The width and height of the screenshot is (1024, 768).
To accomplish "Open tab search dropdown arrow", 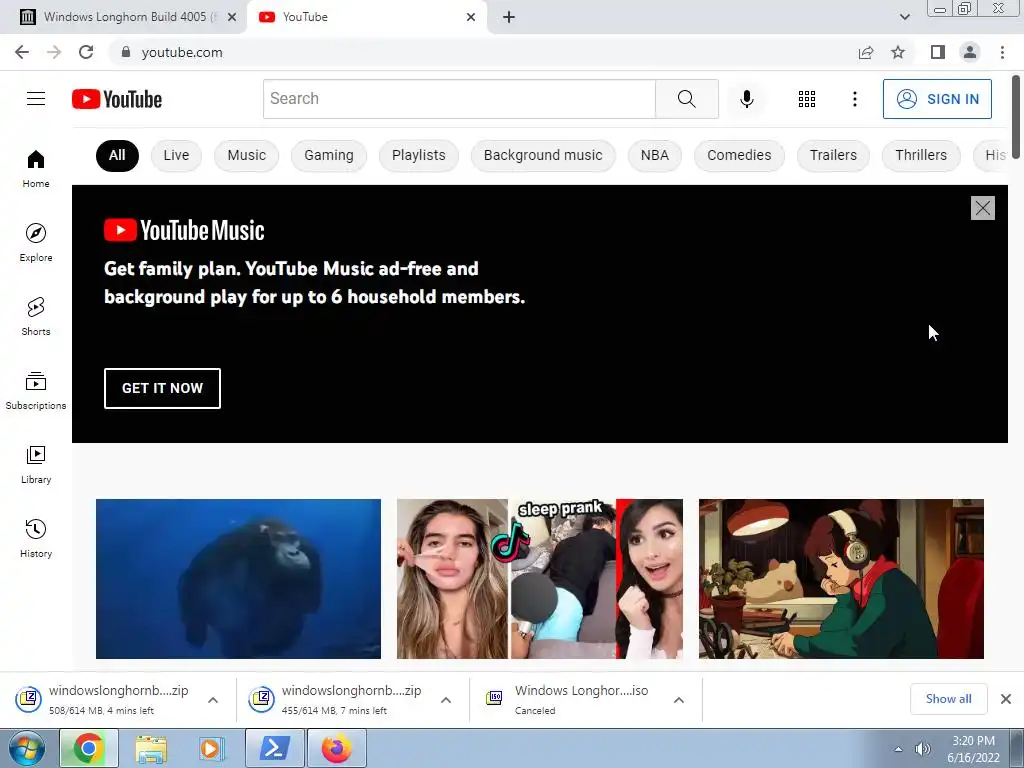I will click(904, 18).
